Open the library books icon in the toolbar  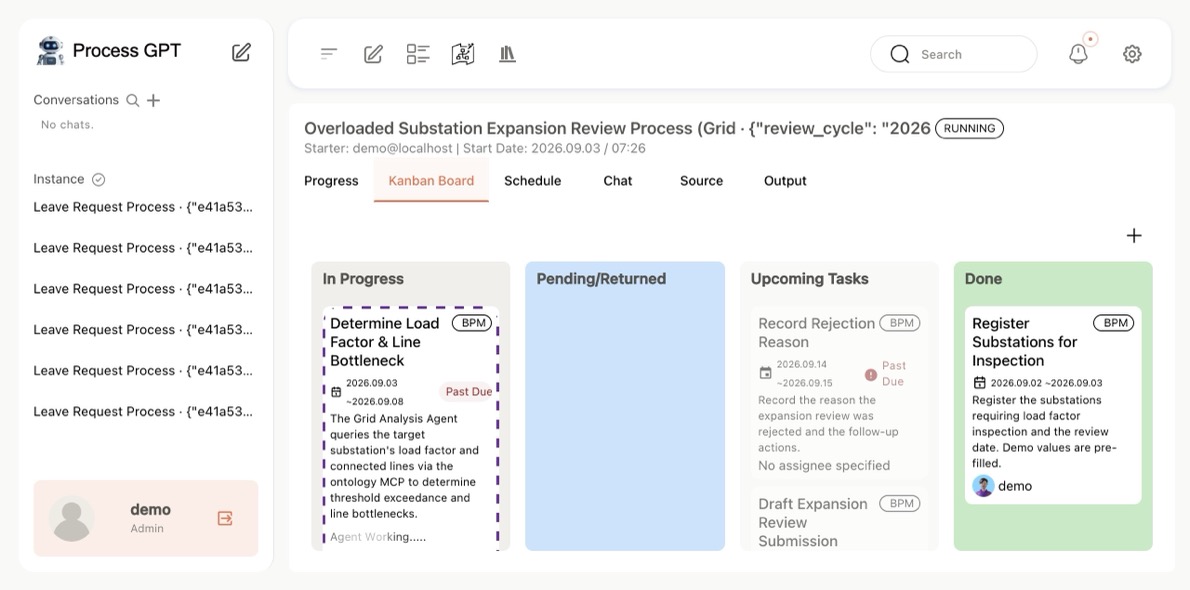[508, 54]
